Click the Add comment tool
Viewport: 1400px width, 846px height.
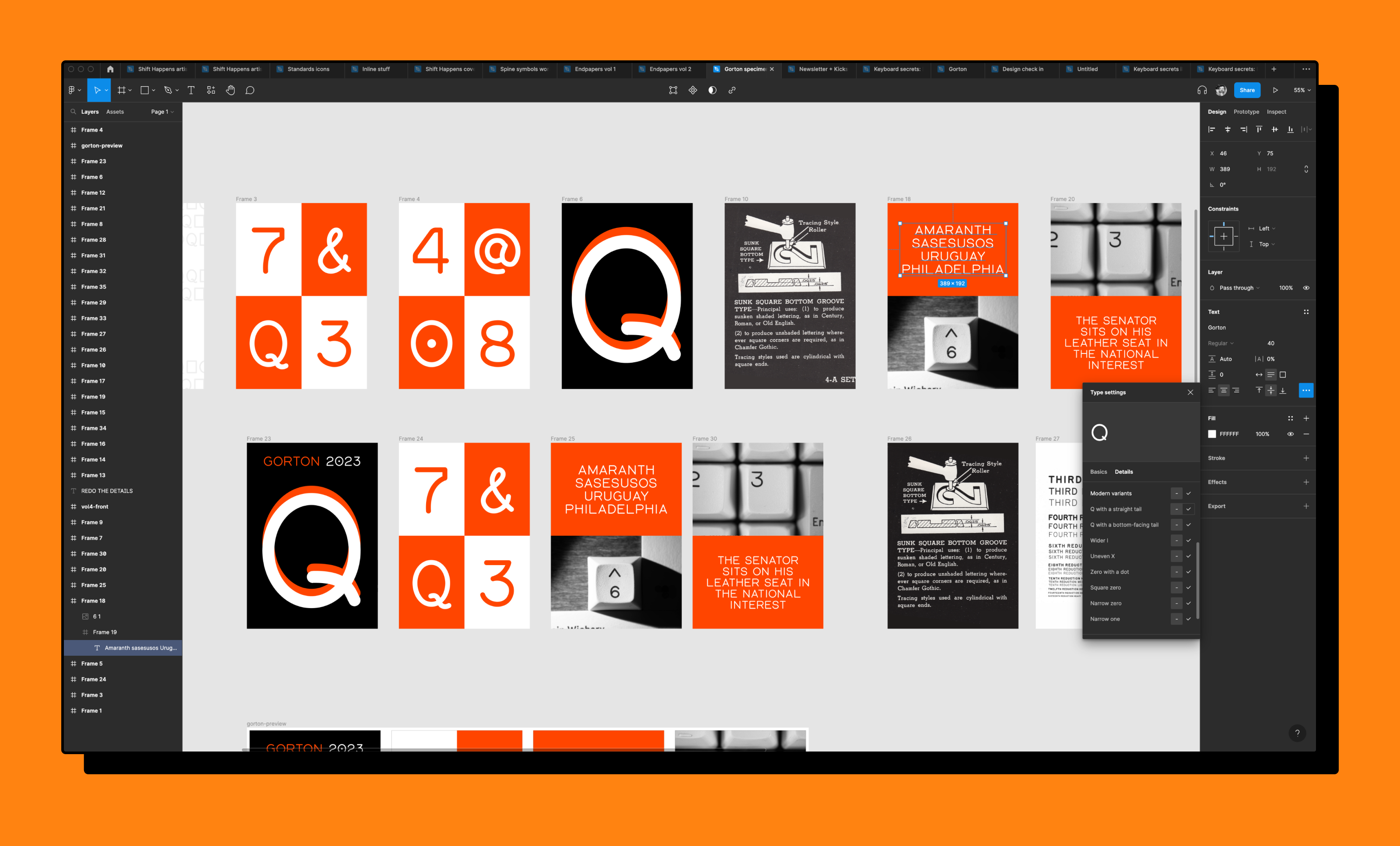point(249,91)
